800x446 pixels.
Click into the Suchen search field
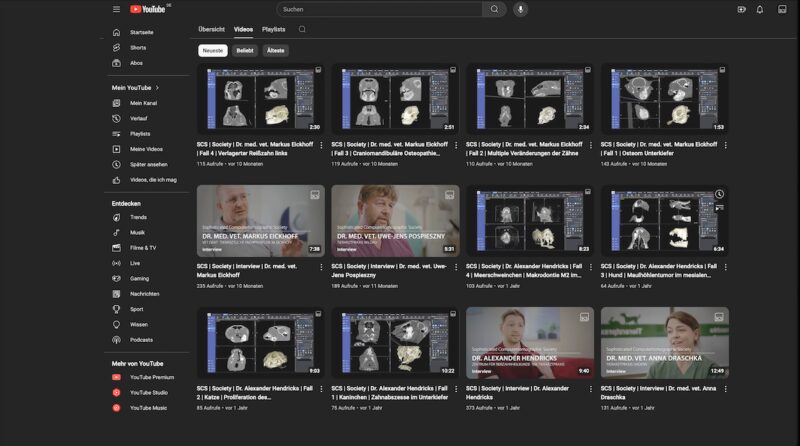coord(380,9)
